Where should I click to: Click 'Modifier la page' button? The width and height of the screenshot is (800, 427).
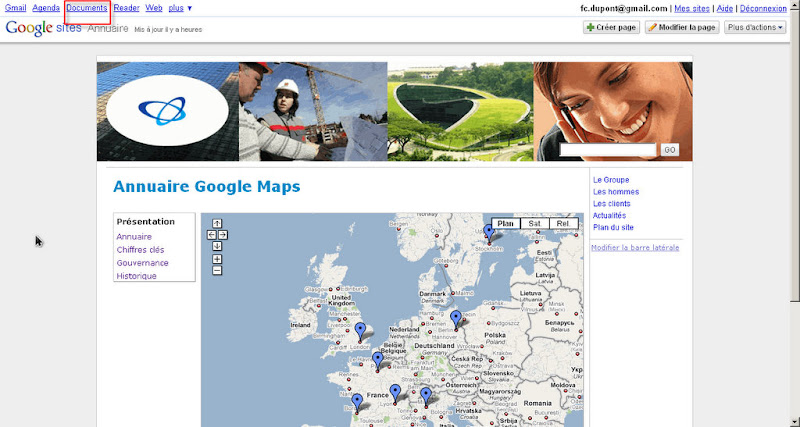tap(682, 27)
